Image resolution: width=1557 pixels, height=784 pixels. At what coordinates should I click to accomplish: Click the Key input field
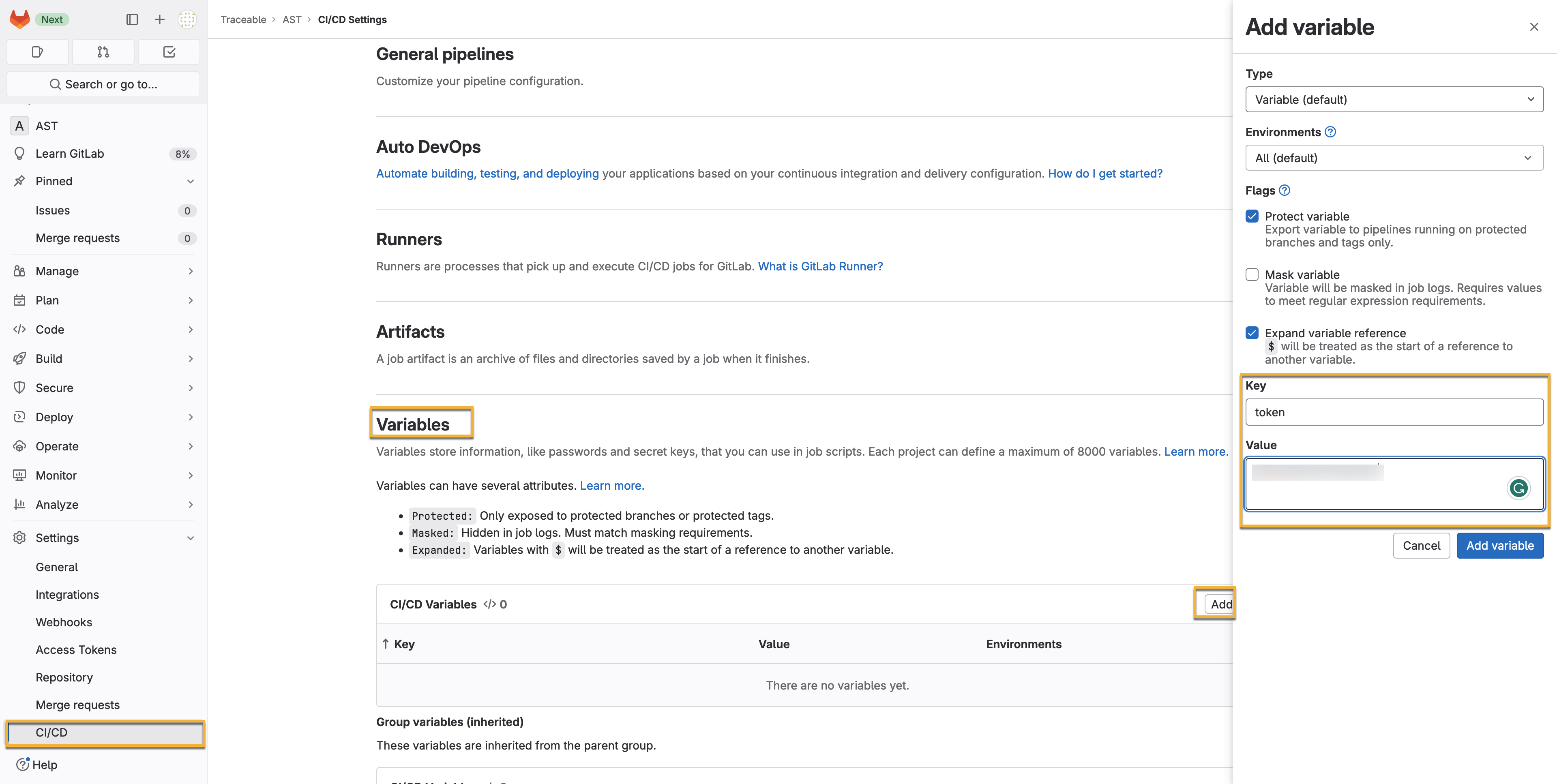click(1394, 412)
